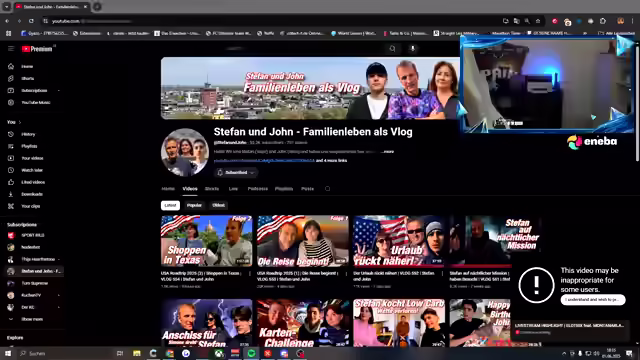Open the Subscribed bell dropdown
The height and width of the screenshot is (360, 640).
(236, 173)
